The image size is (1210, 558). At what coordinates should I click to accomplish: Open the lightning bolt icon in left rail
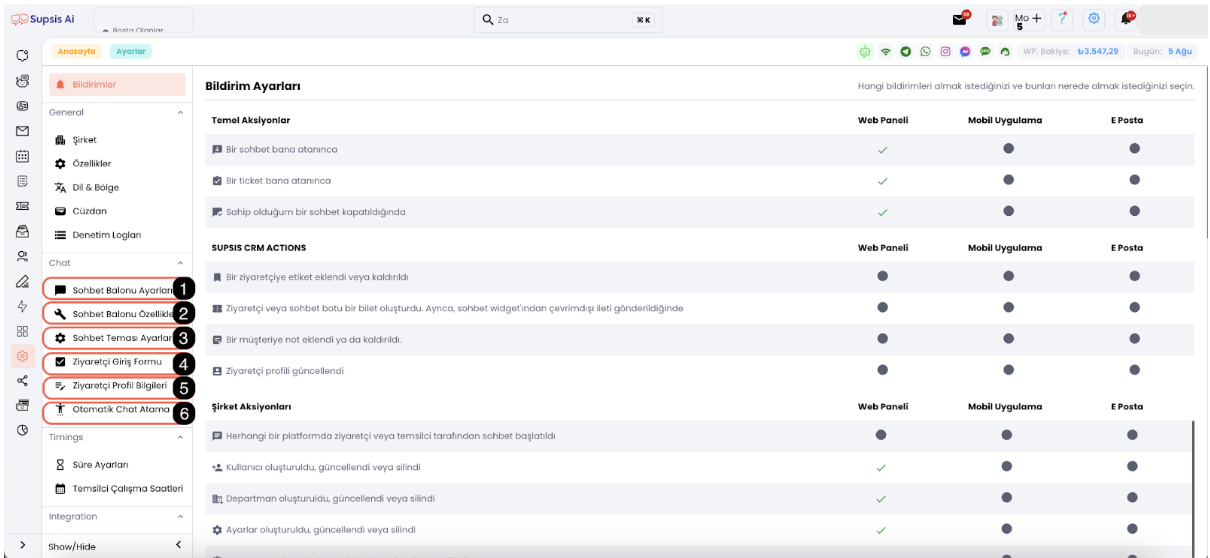click(22, 306)
